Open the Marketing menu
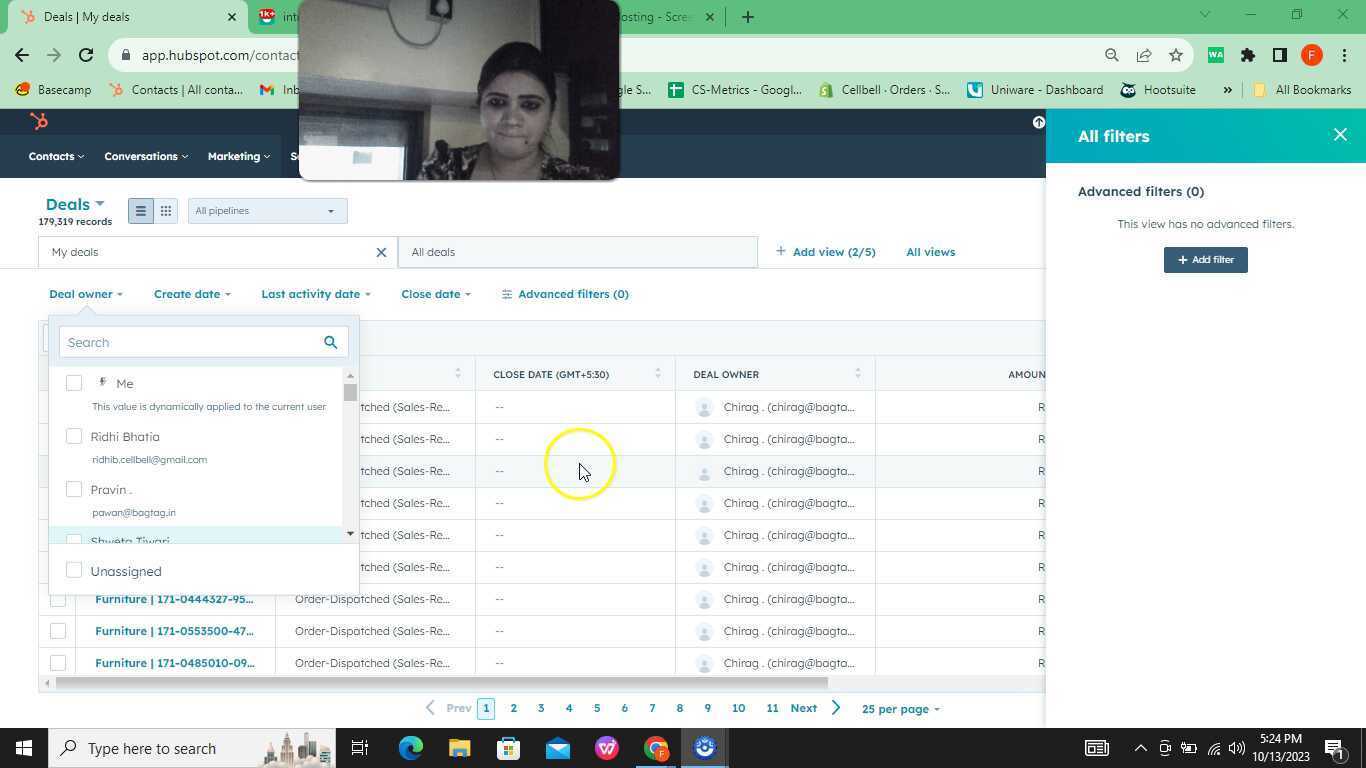The image size is (1366, 768). tap(238, 156)
